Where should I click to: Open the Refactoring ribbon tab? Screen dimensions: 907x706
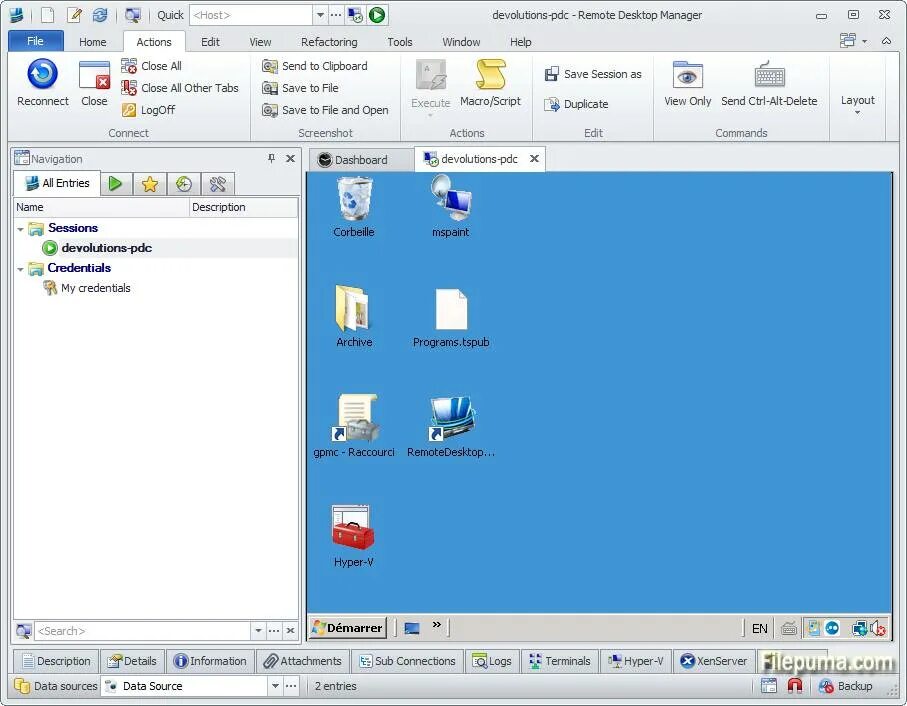[x=329, y=42]
